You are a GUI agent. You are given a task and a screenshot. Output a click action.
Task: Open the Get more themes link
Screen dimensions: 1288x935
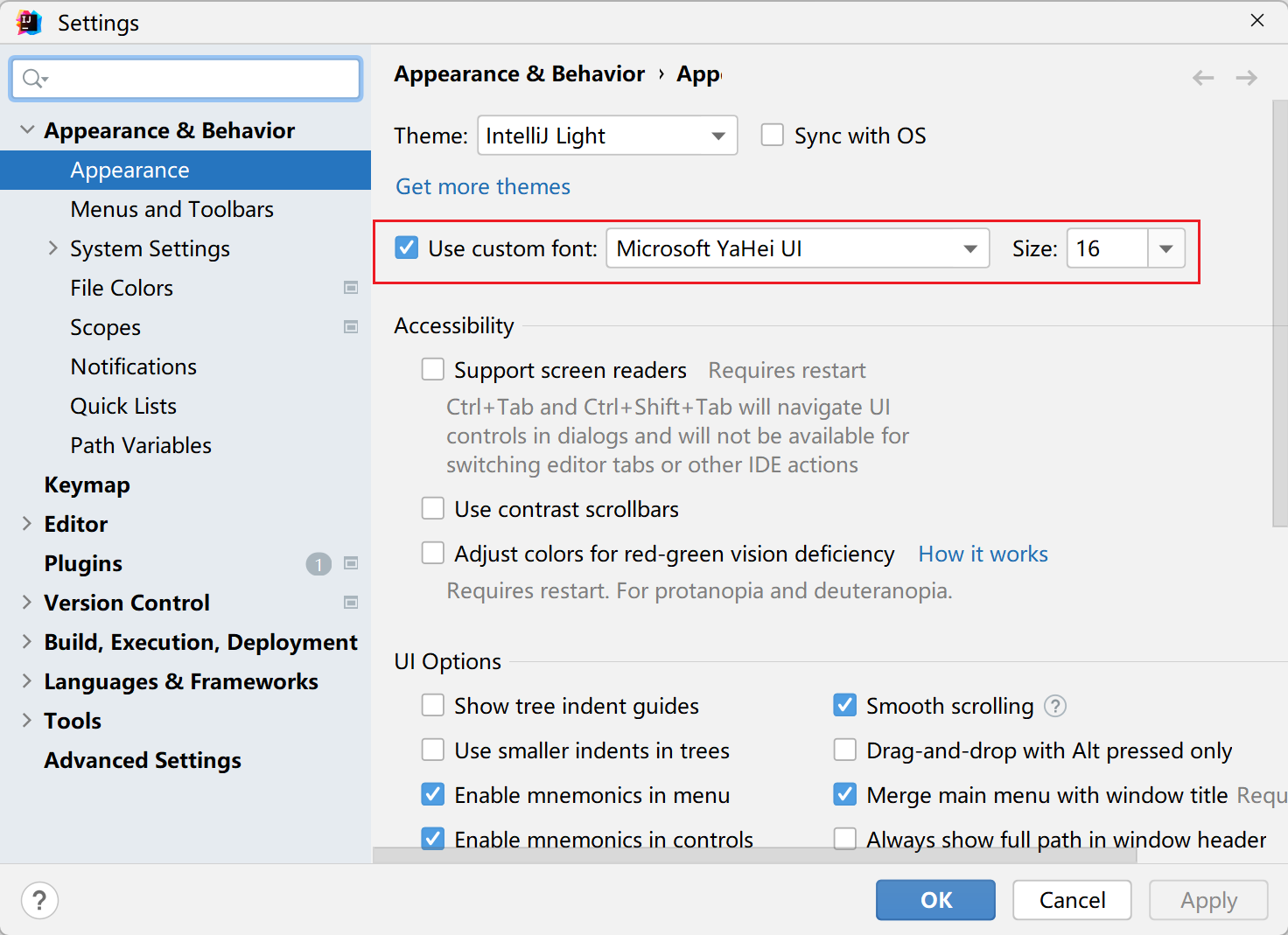[482, 186]
